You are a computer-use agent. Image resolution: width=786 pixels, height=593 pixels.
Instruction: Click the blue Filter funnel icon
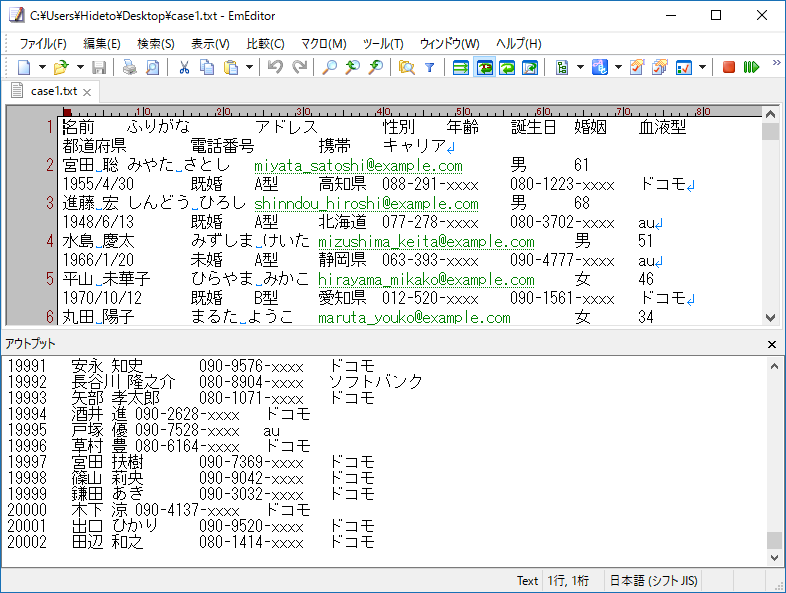coord(430,67)
